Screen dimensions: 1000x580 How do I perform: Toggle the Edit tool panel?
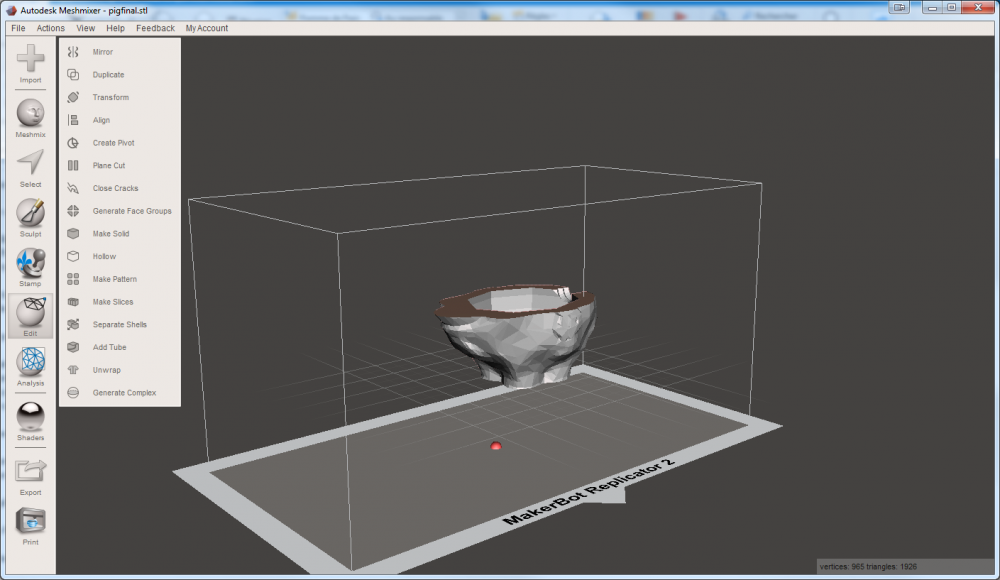point(30,317)
